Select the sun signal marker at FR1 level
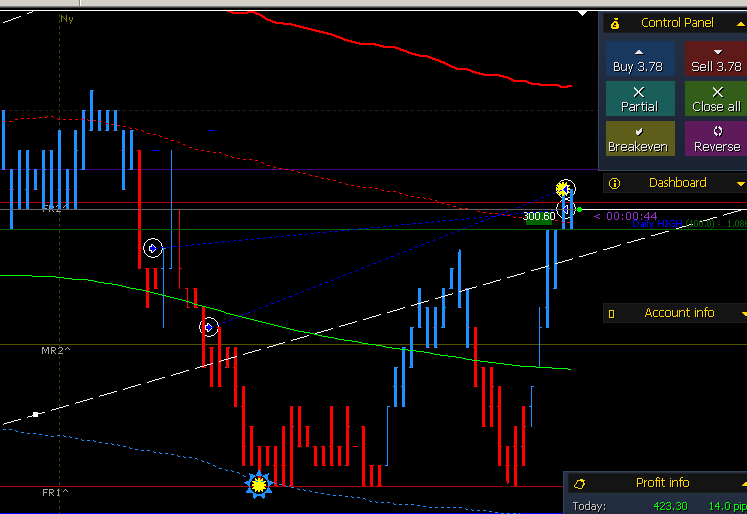Image resolution: width=747 pixels, height=514 pixels. (x=258, y=485)
